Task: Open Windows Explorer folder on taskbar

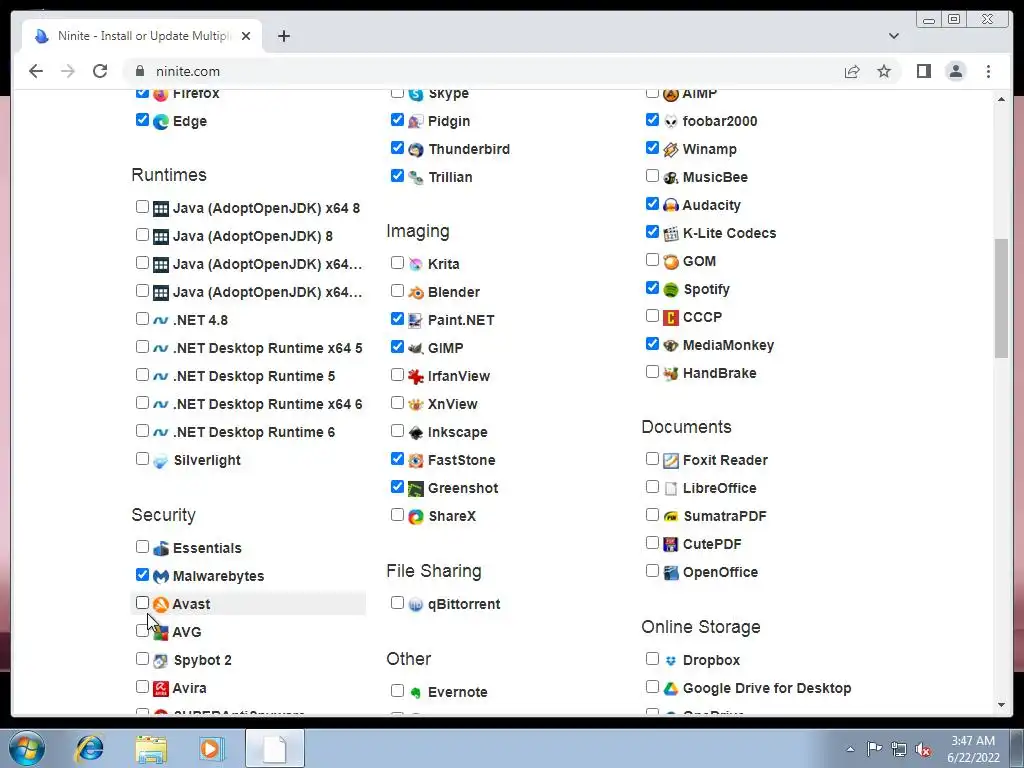Action: [x=151, y=748]
